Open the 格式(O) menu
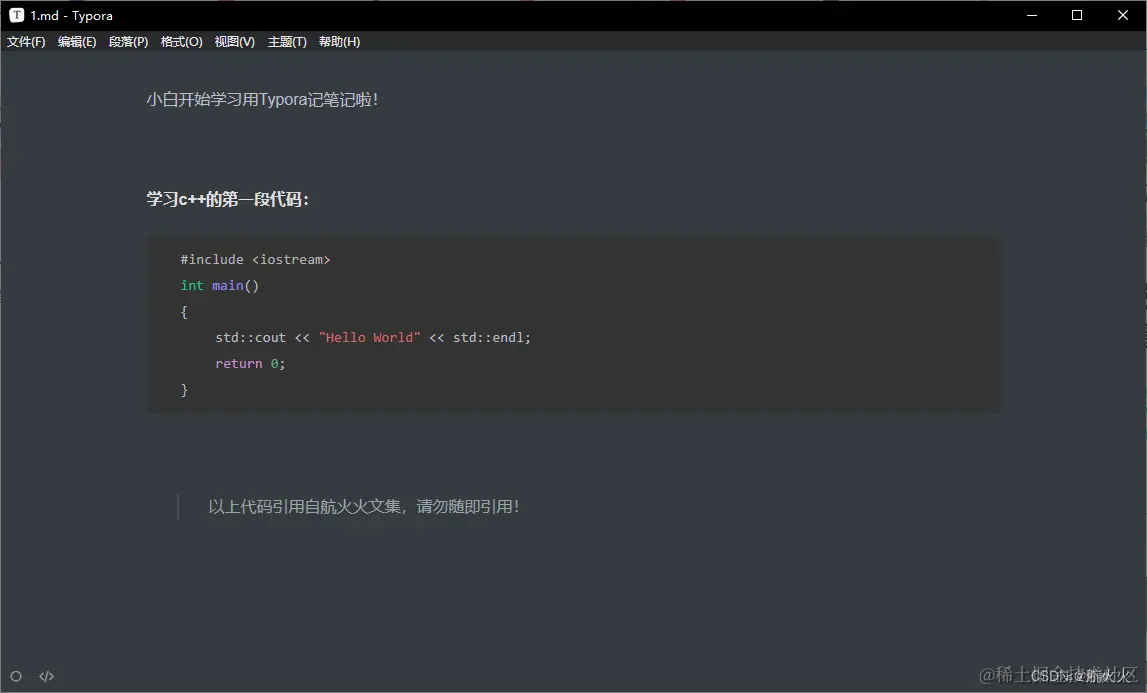 [x=181, y=42]
